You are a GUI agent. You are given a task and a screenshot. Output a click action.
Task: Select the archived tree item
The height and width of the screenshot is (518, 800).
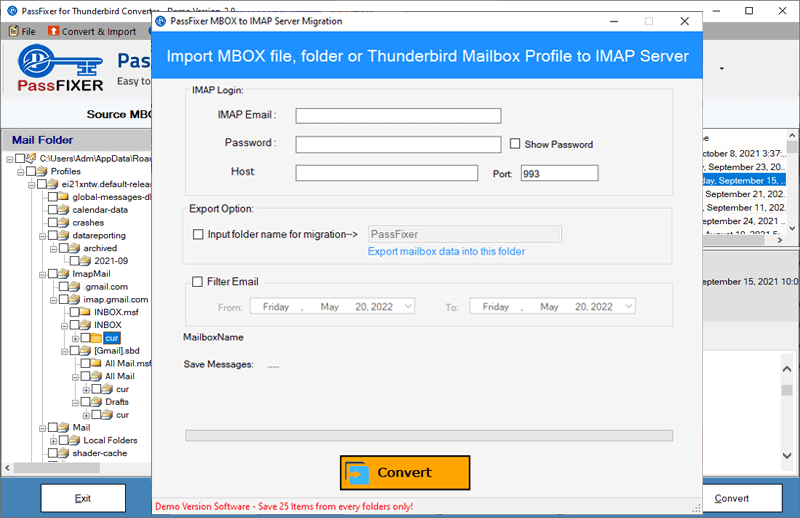coord(100,248)
